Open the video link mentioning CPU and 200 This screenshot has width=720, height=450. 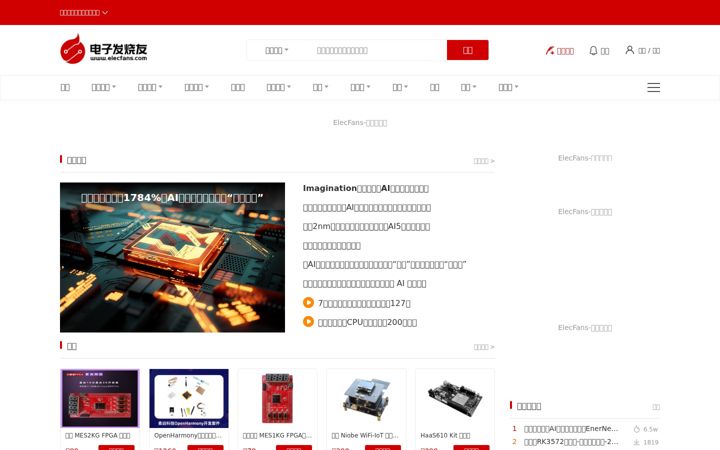367,322
